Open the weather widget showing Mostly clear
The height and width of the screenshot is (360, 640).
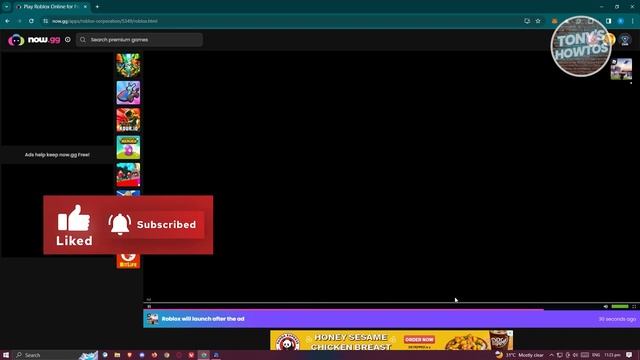click(519, 355)
